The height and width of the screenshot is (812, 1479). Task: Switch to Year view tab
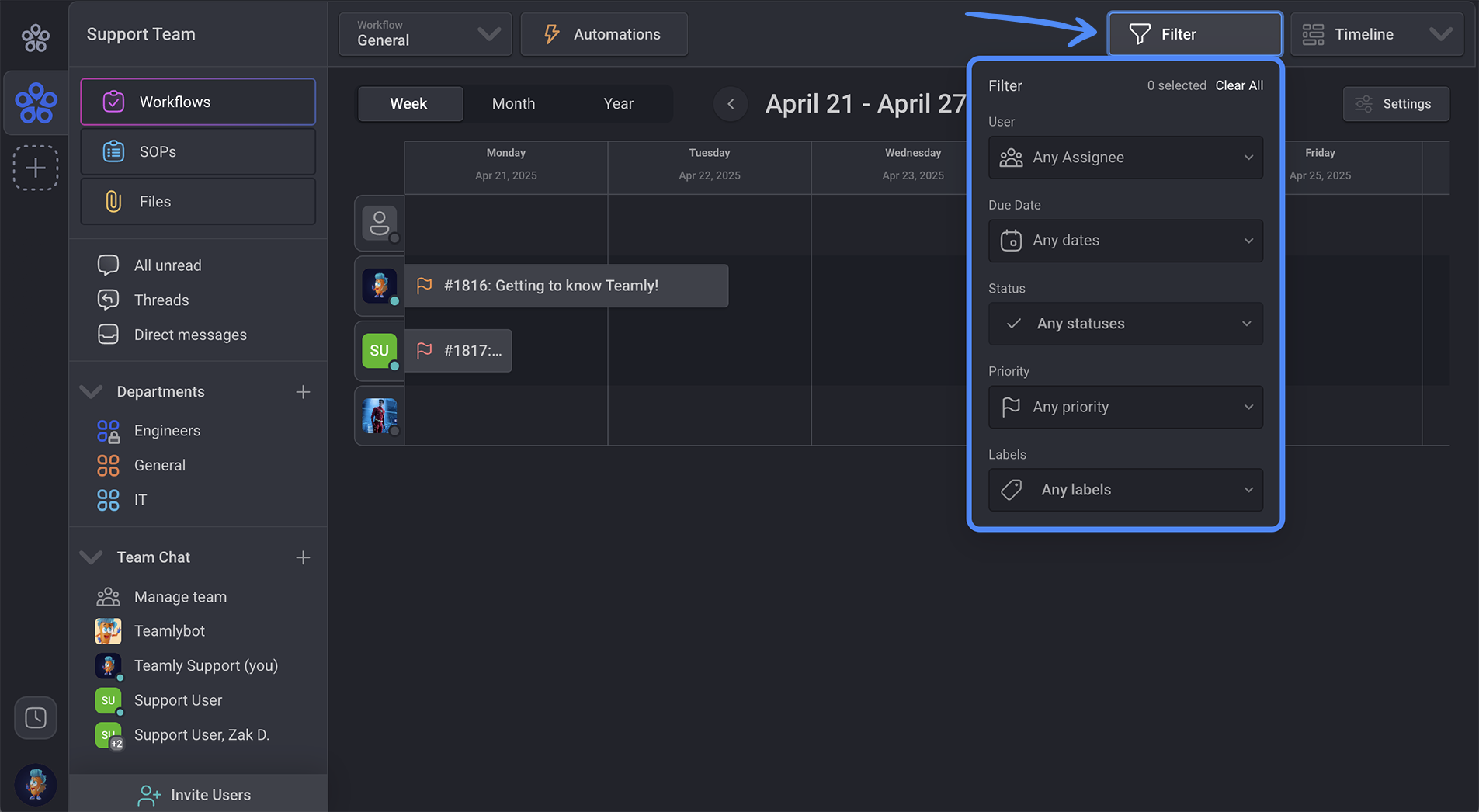(x=618, y=103)
